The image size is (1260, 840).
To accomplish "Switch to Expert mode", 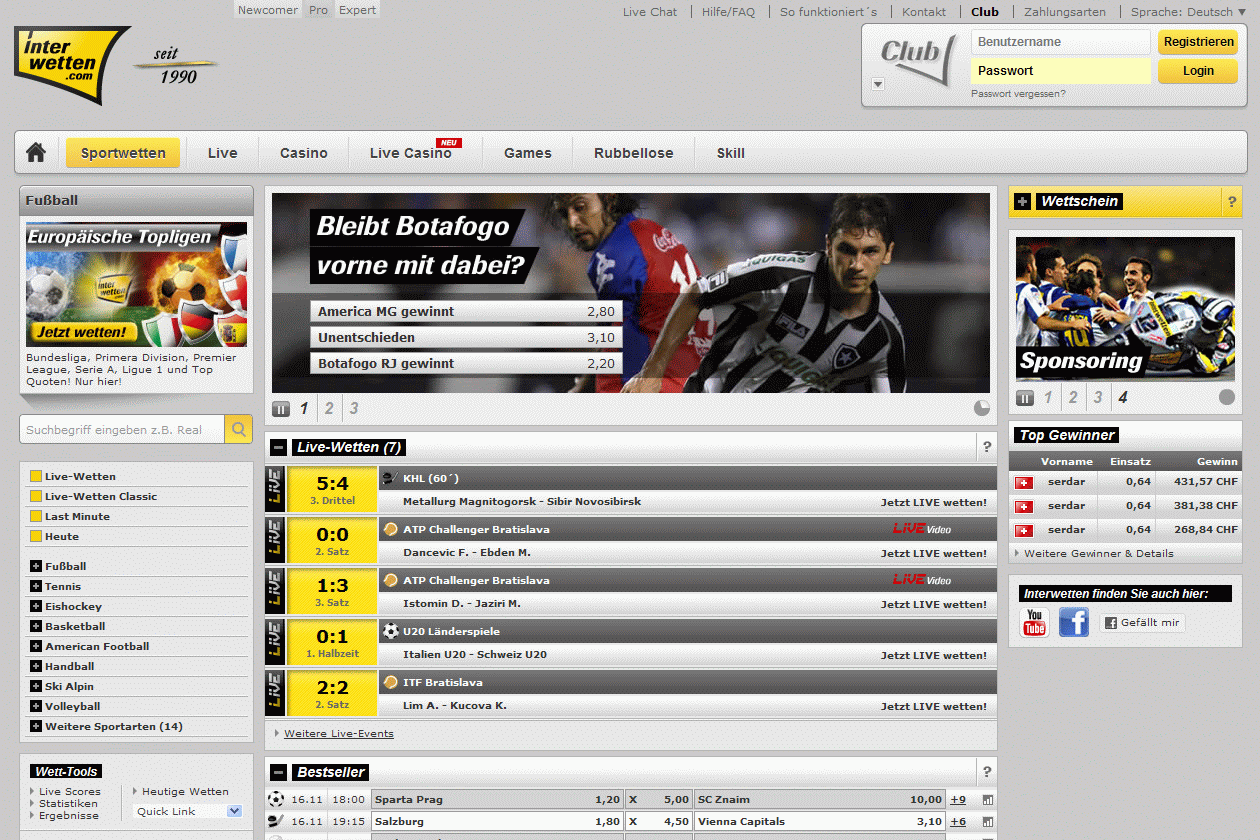I will [x=357, y=10].
